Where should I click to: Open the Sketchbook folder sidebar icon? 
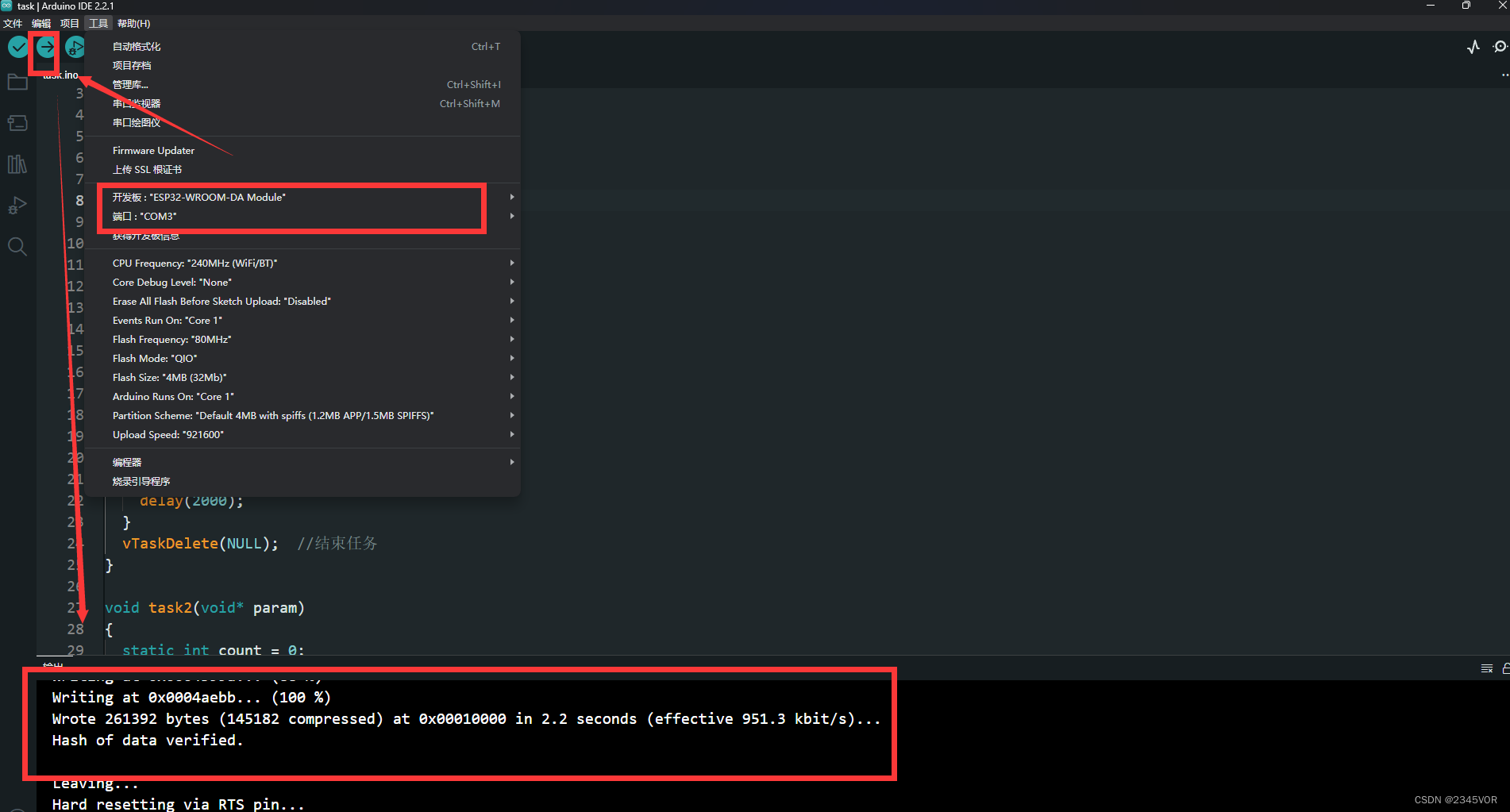coord(17,82)
